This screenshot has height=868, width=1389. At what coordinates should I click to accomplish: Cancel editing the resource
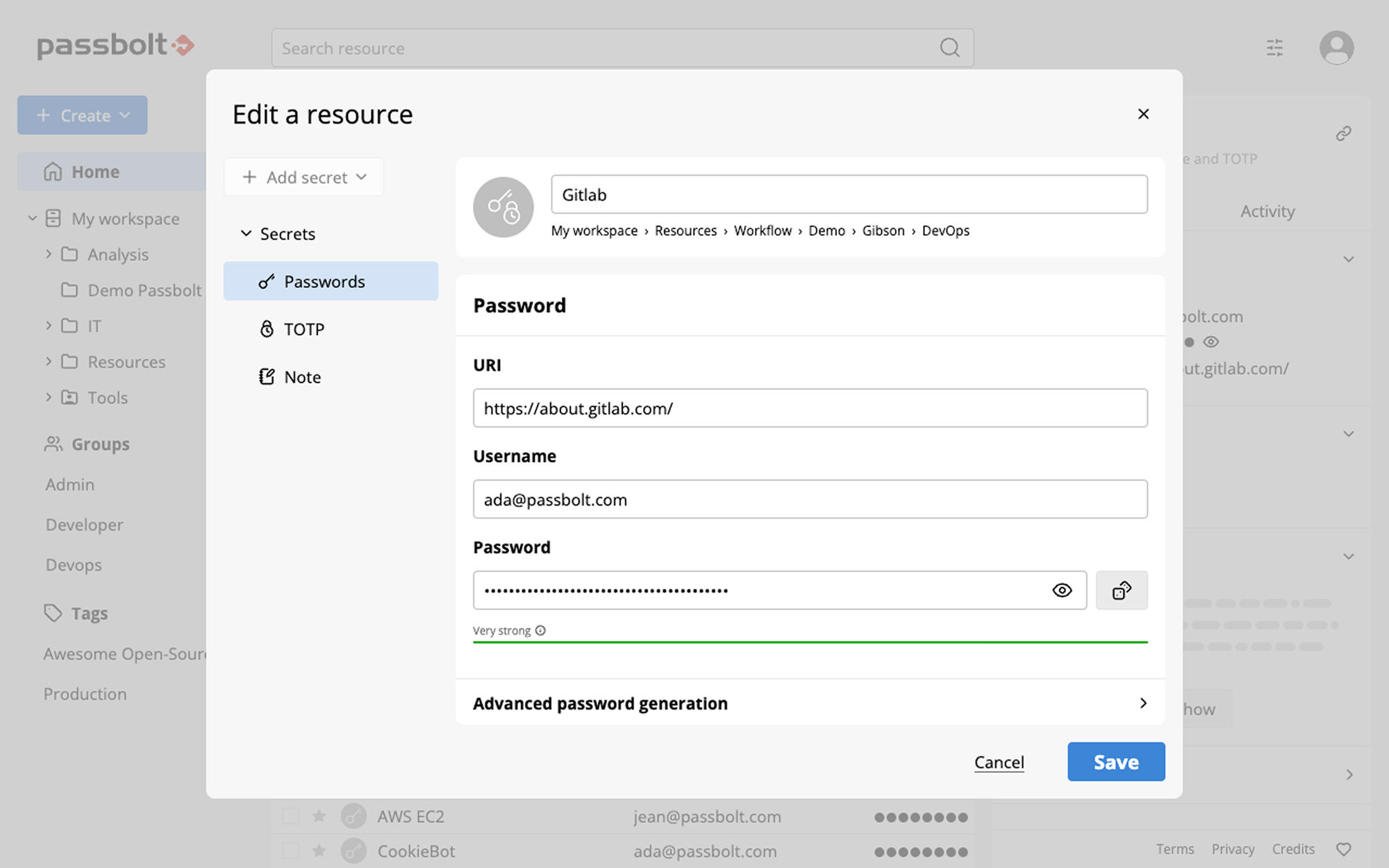click(999, 762)
